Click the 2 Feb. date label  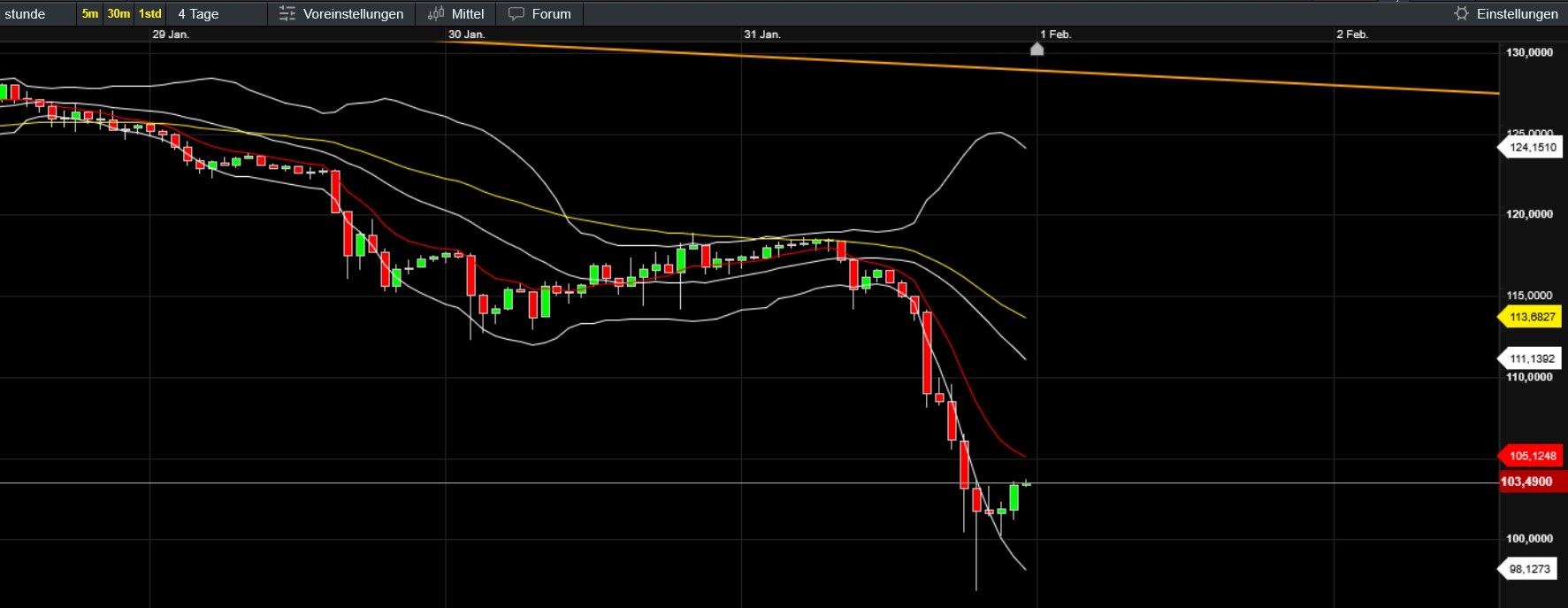coord(1352,35)
